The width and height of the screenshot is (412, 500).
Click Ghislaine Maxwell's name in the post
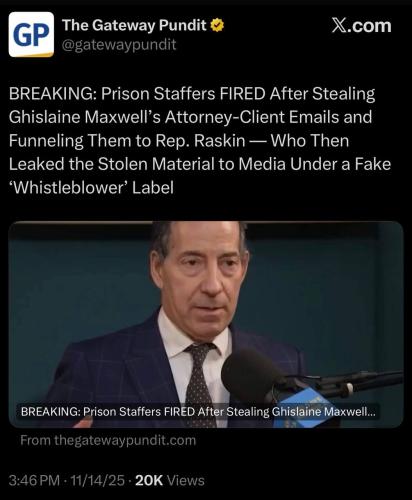click(x=85, y=117)
